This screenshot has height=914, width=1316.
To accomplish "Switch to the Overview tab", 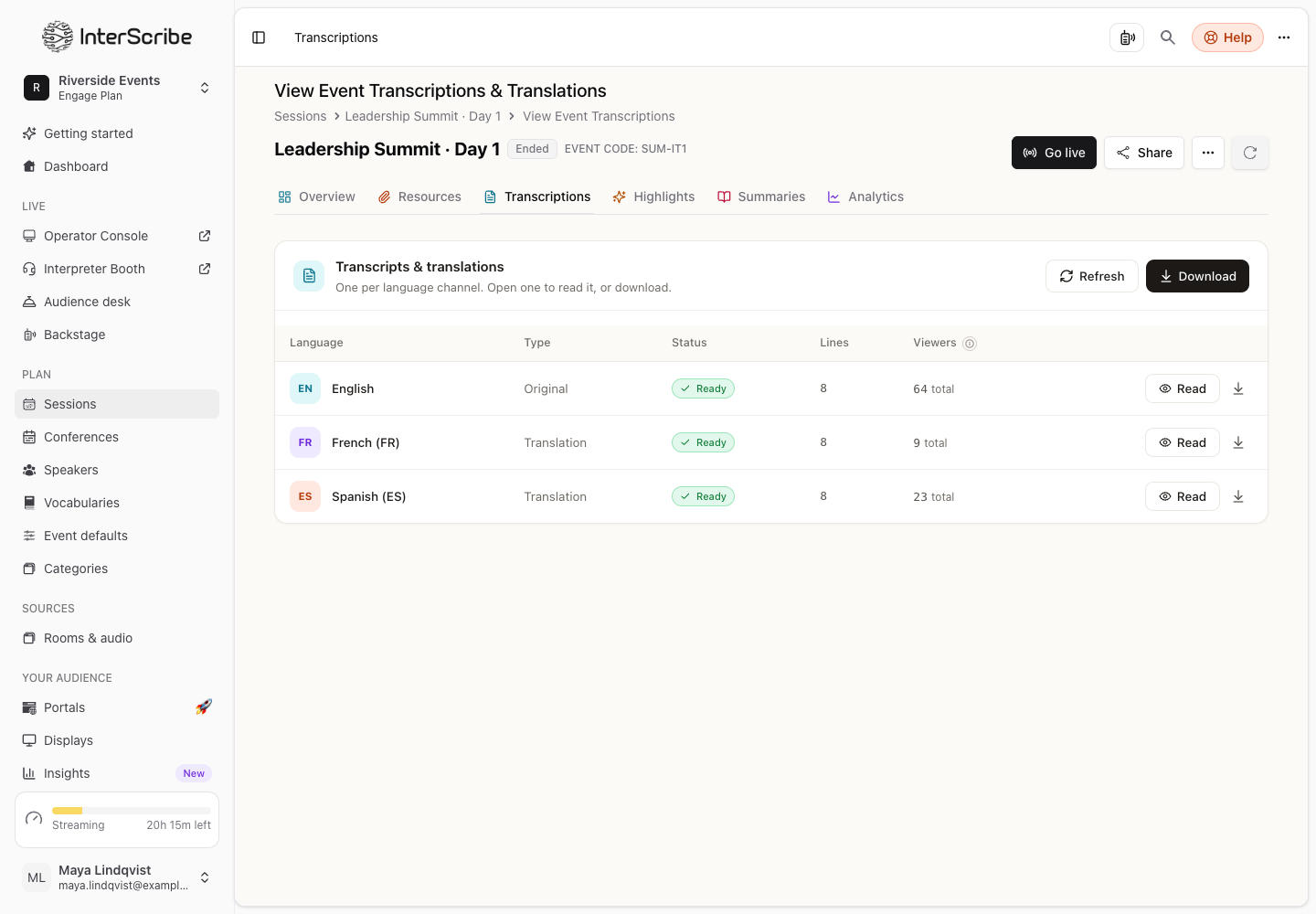I will pyautogui.click(x=316, y=197).
